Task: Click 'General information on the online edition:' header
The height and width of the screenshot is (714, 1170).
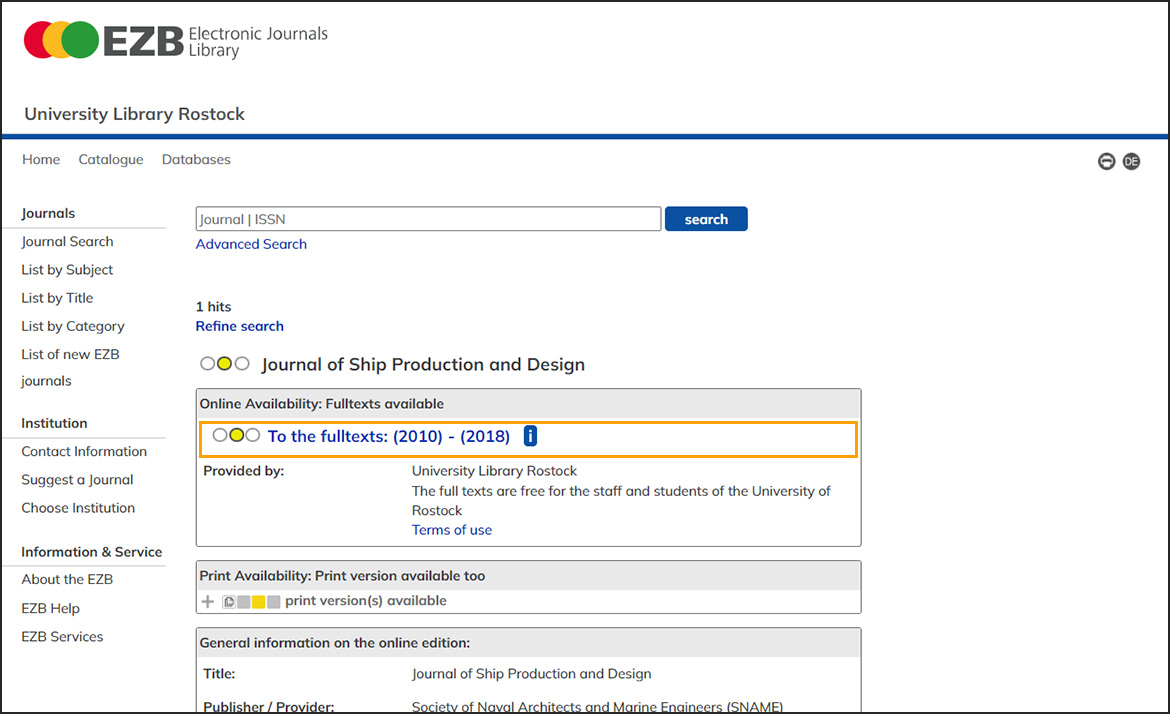Action: click(335, 643)
